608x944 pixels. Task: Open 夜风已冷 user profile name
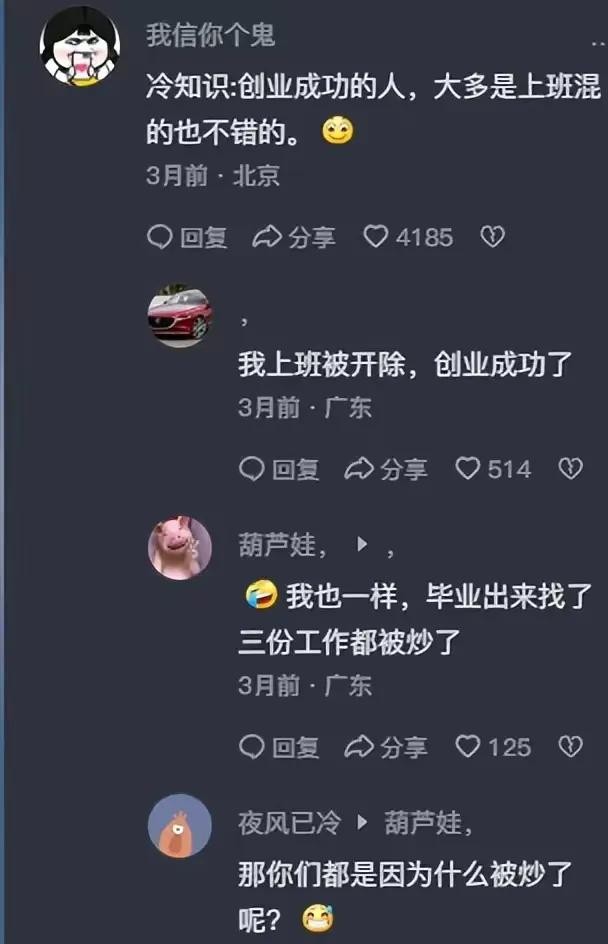(290, 823)
